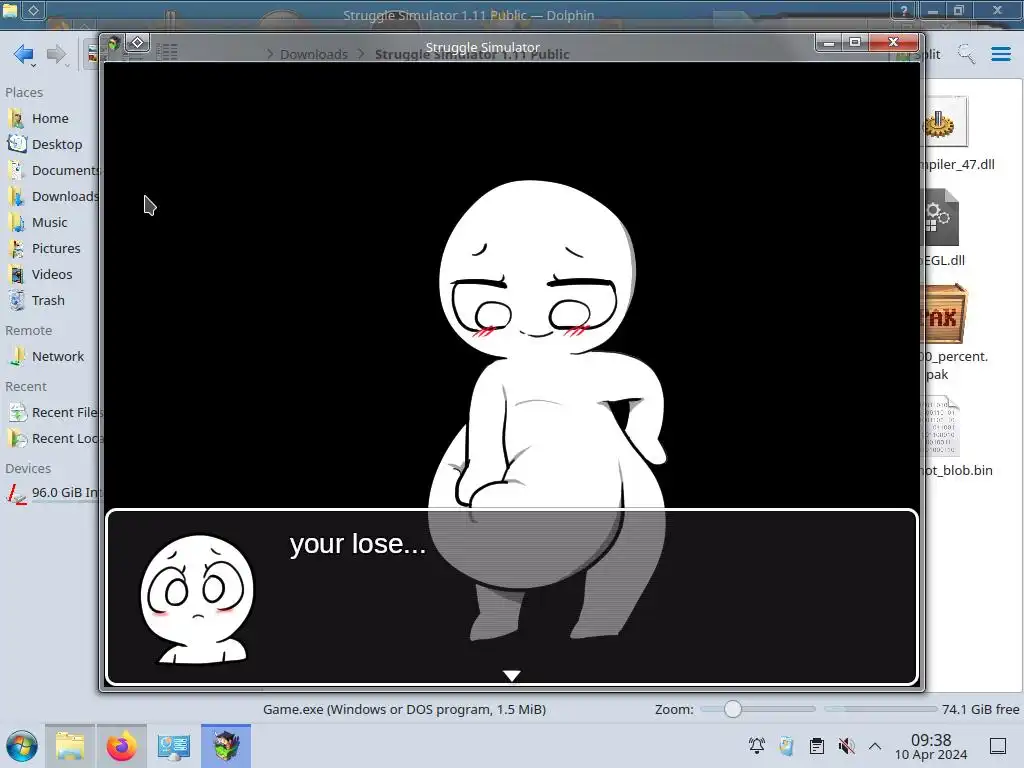Click show desktop button in taskbar
Screen dimensions: 1024x768
pyautogui.click(x=998, y=746)
